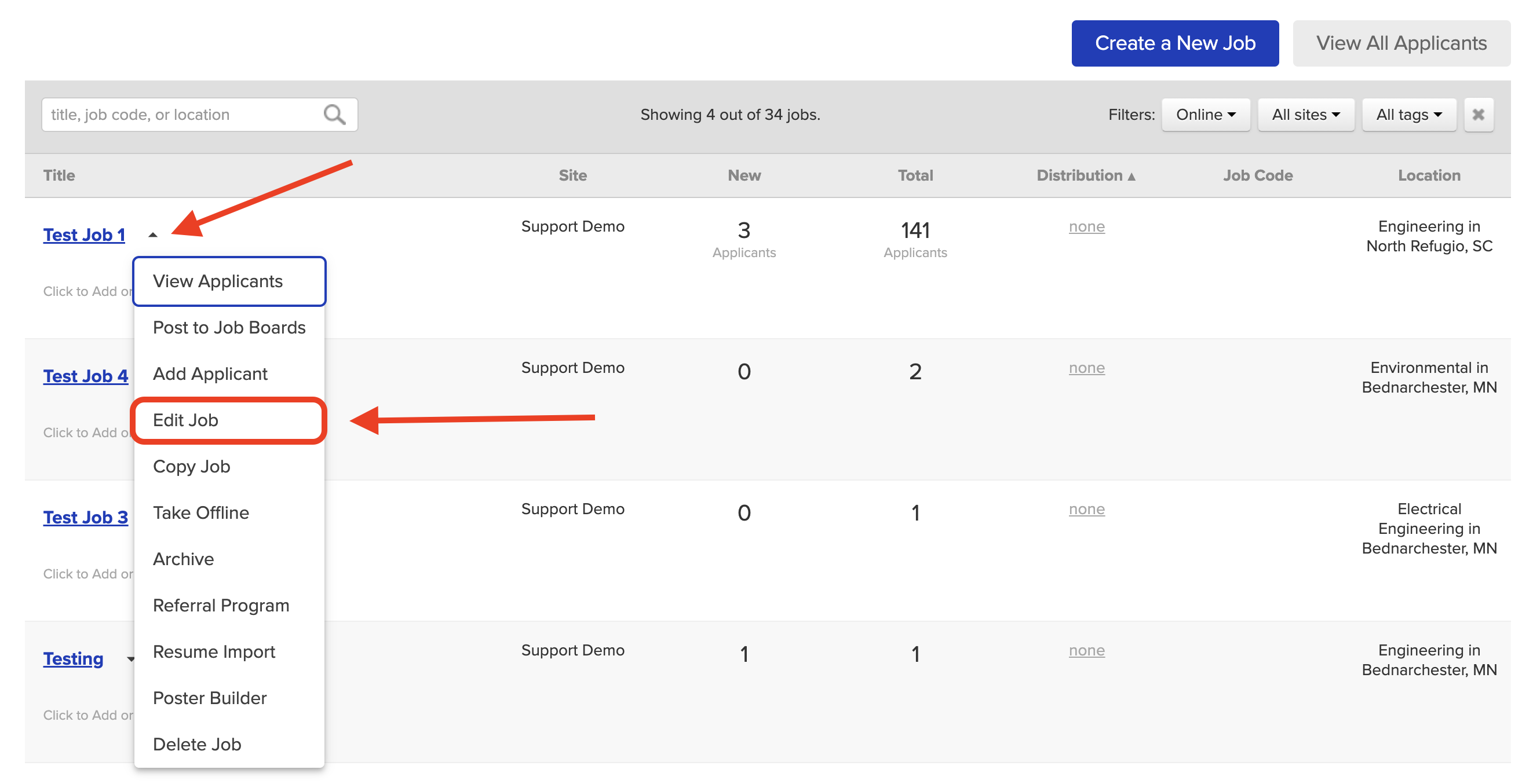Image resolution: width=1533 pixels, height=784 pixels.
Task: Click the Create a New Job button
Action: coord(1175,42)
